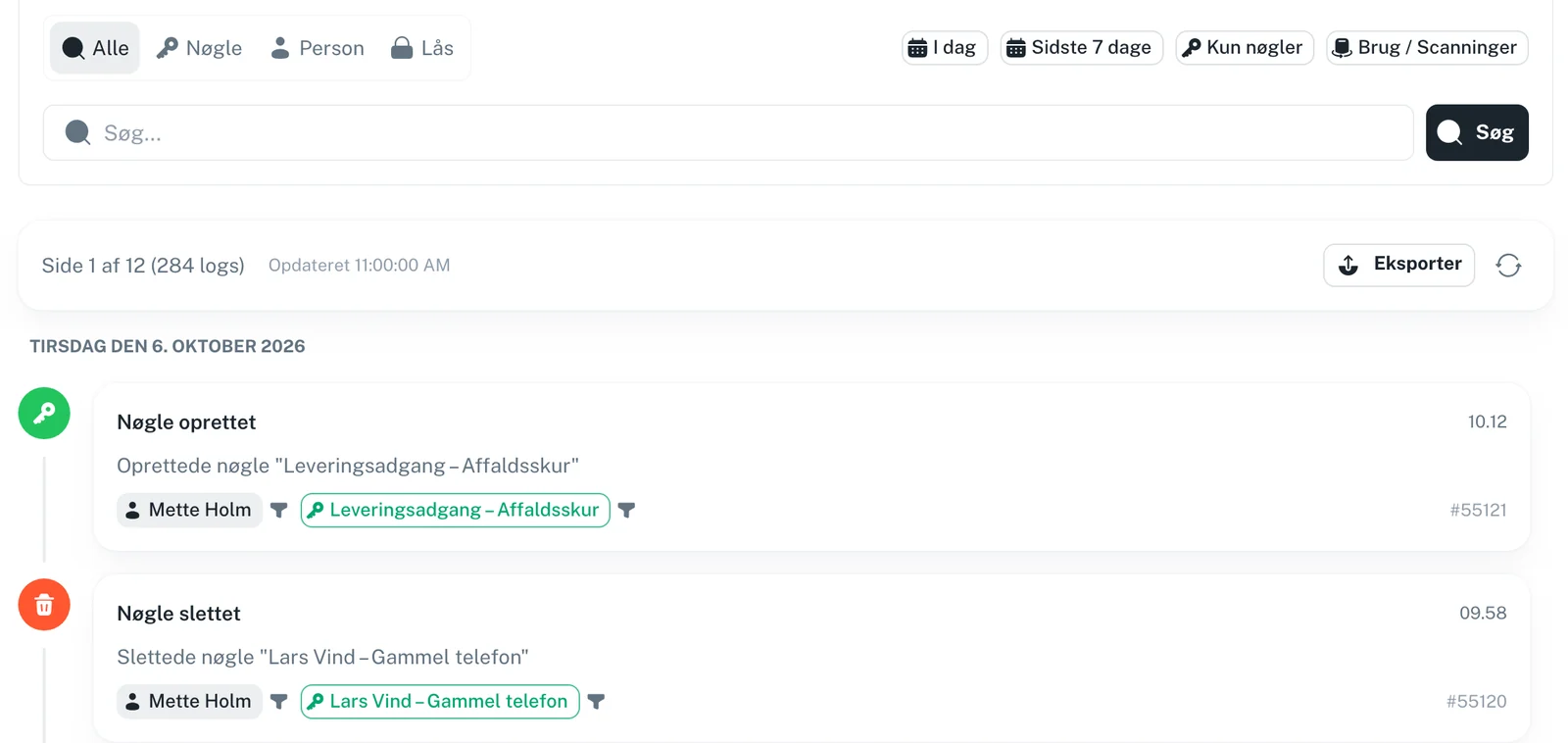The height and width of the screenshot is (743, 1568).
Task: Toggle Sidste 7 dage quick filter
Action: (x=1082, y=47)
